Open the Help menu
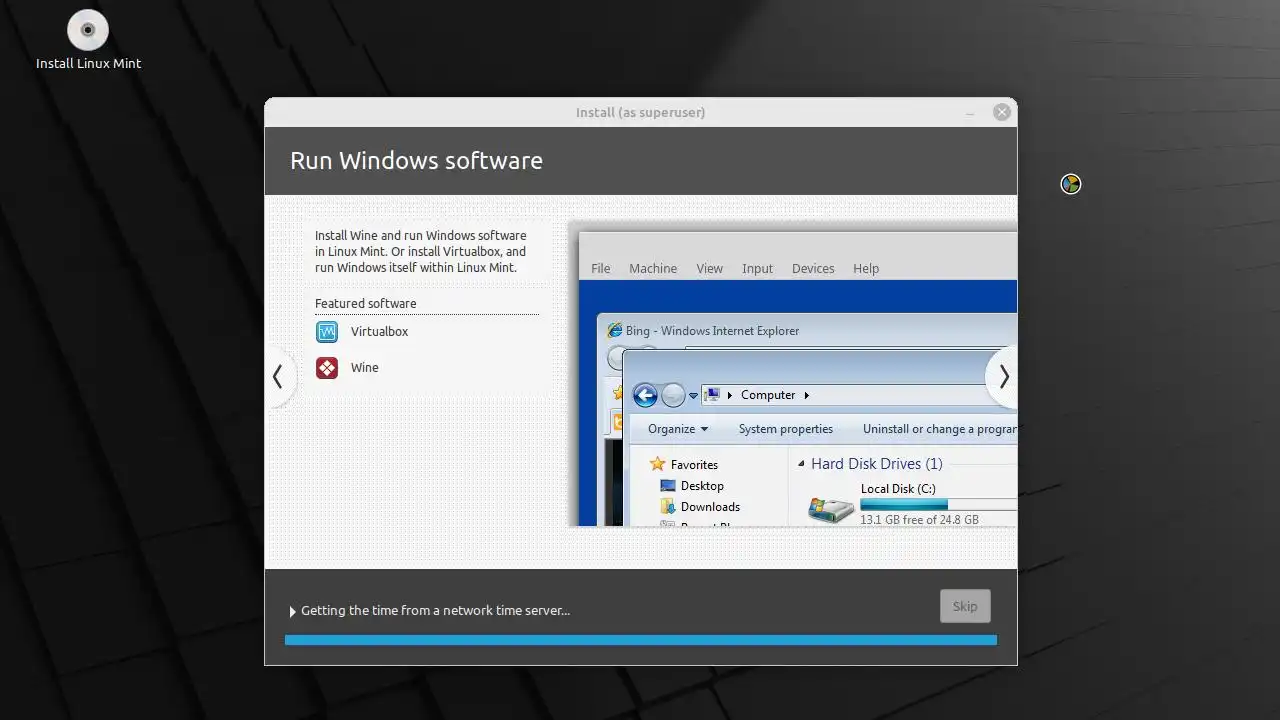Viewport: 1280px width, 720px height. (866, 269)
